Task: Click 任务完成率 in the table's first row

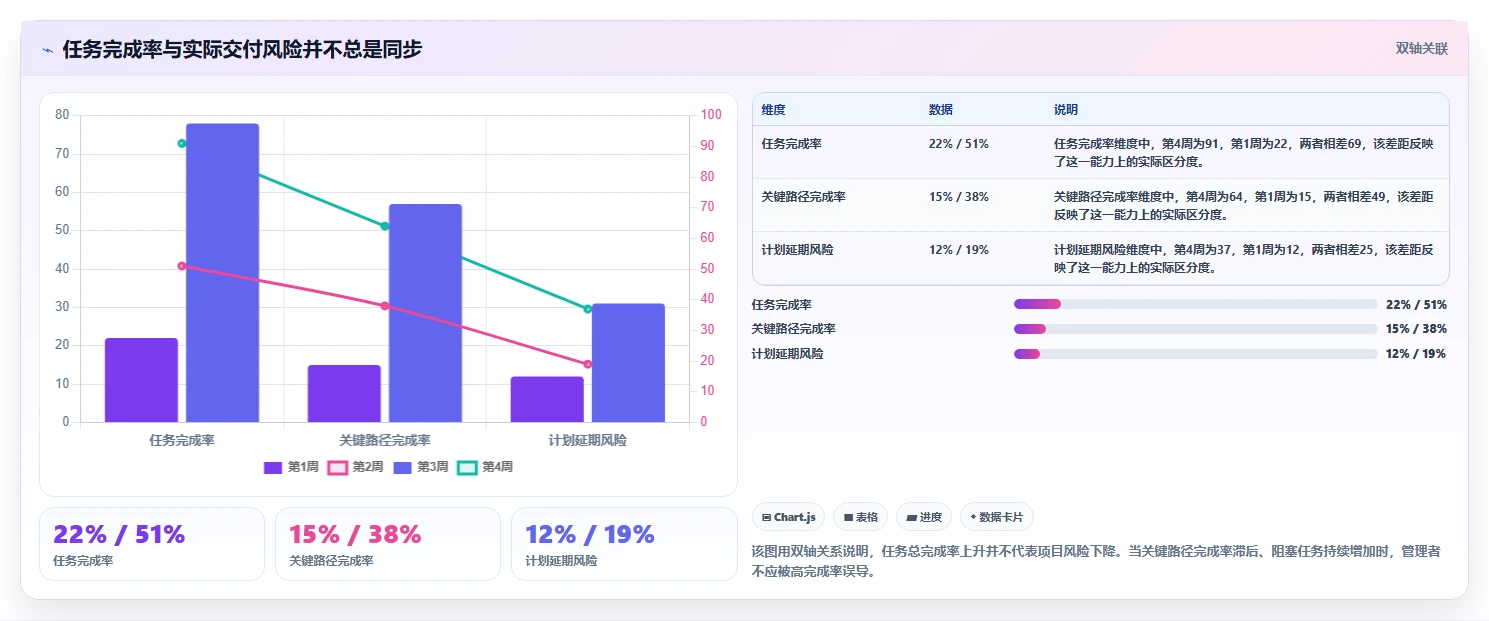Action: 791,144
